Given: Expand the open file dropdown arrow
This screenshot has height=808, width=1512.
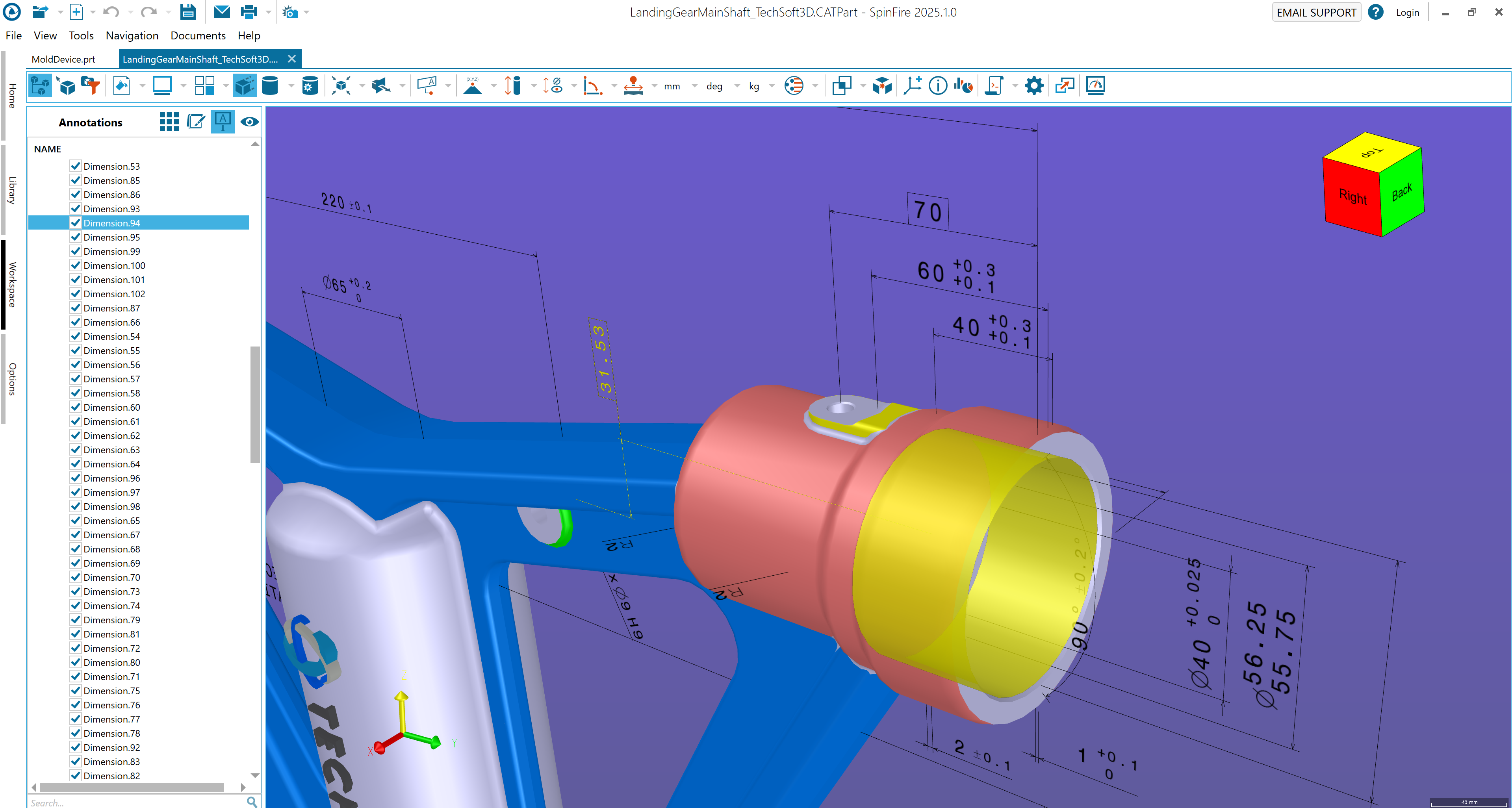Looking at the screenshot, I should point(60,12).
